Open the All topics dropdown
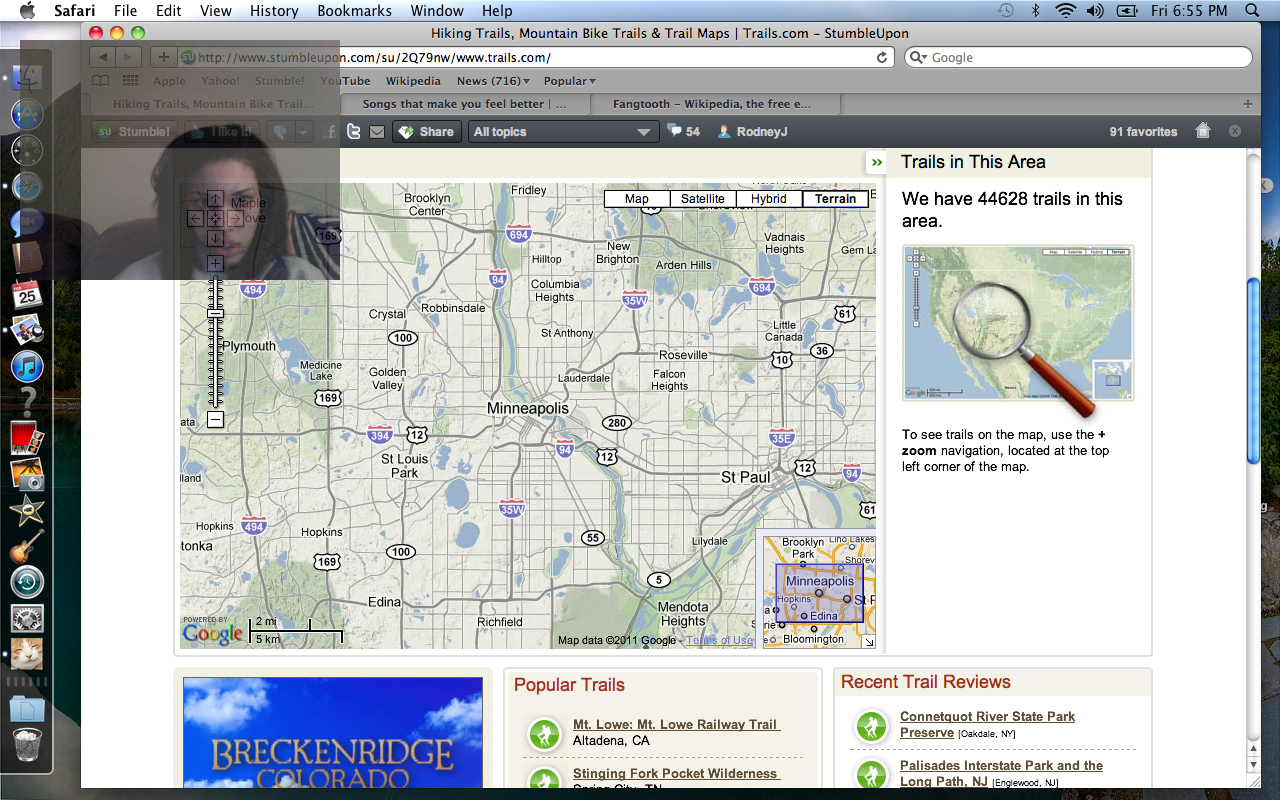1280x800 pixels. (x=563, y=132)
